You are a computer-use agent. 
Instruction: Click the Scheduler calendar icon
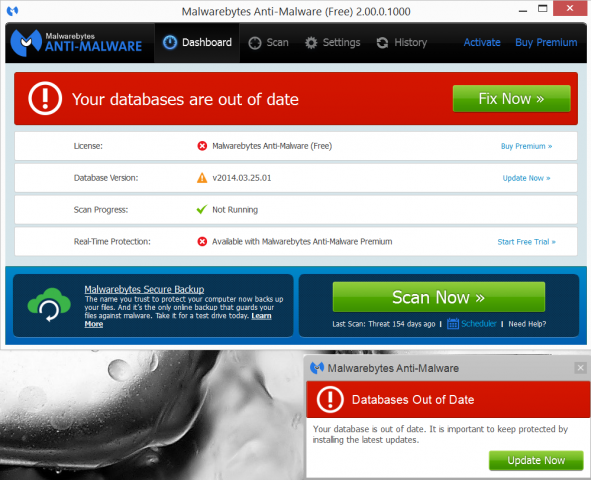pyautogui.click(x=453, y=324)
